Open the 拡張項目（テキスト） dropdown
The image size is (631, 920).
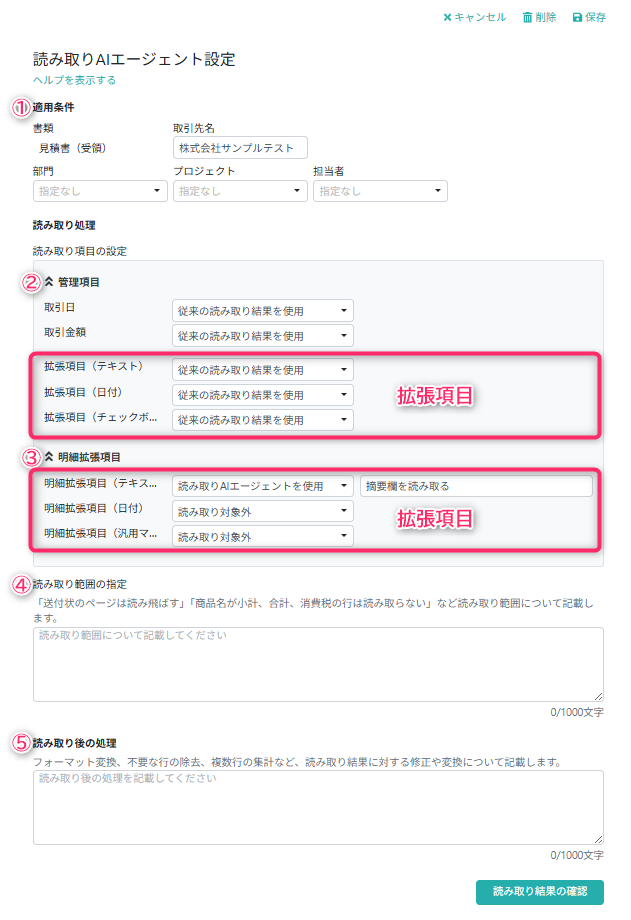coord(262,370)
